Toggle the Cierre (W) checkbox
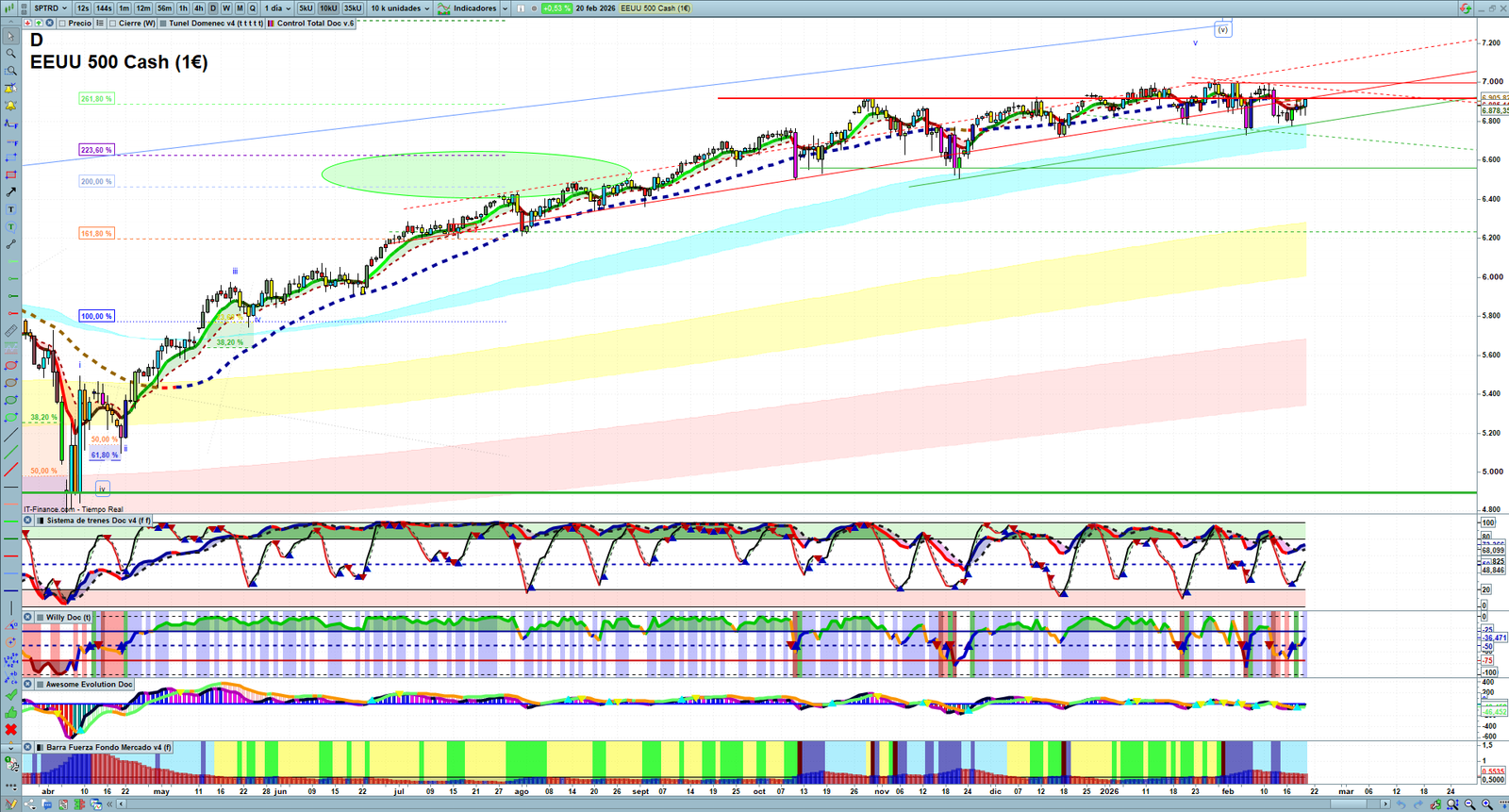 (113, 23)
